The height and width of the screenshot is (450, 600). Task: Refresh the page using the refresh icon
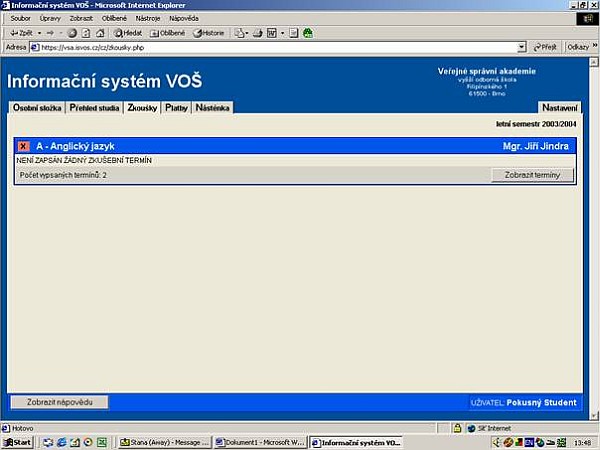(x=86, y=33)
